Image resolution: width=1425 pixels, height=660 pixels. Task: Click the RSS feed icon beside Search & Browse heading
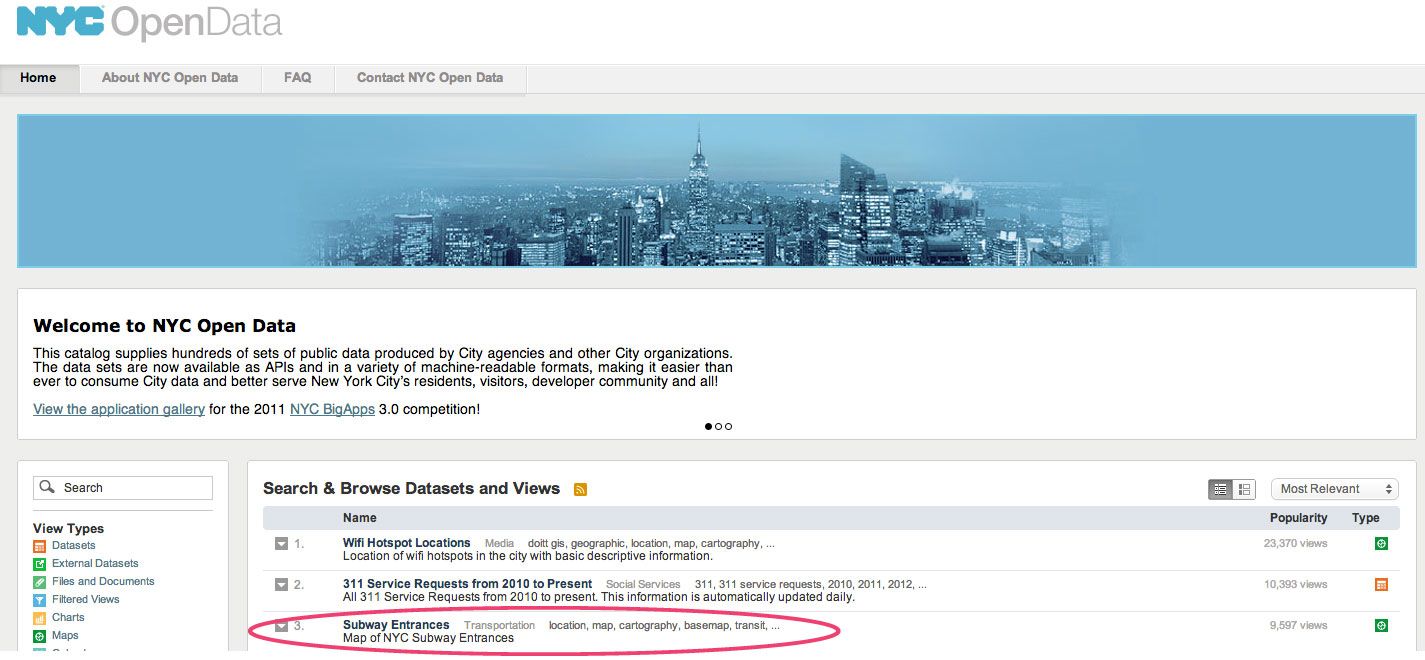[580, 489]
